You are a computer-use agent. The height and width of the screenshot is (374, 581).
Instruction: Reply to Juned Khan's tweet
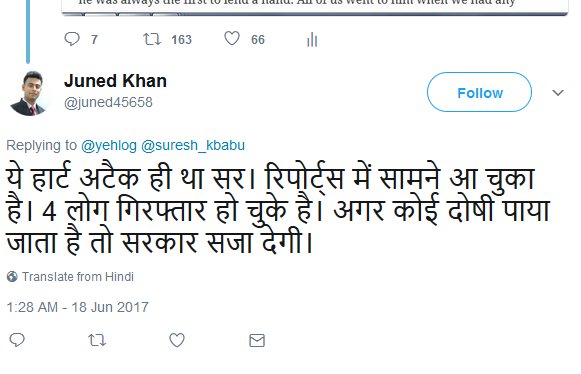coord(17,340)
